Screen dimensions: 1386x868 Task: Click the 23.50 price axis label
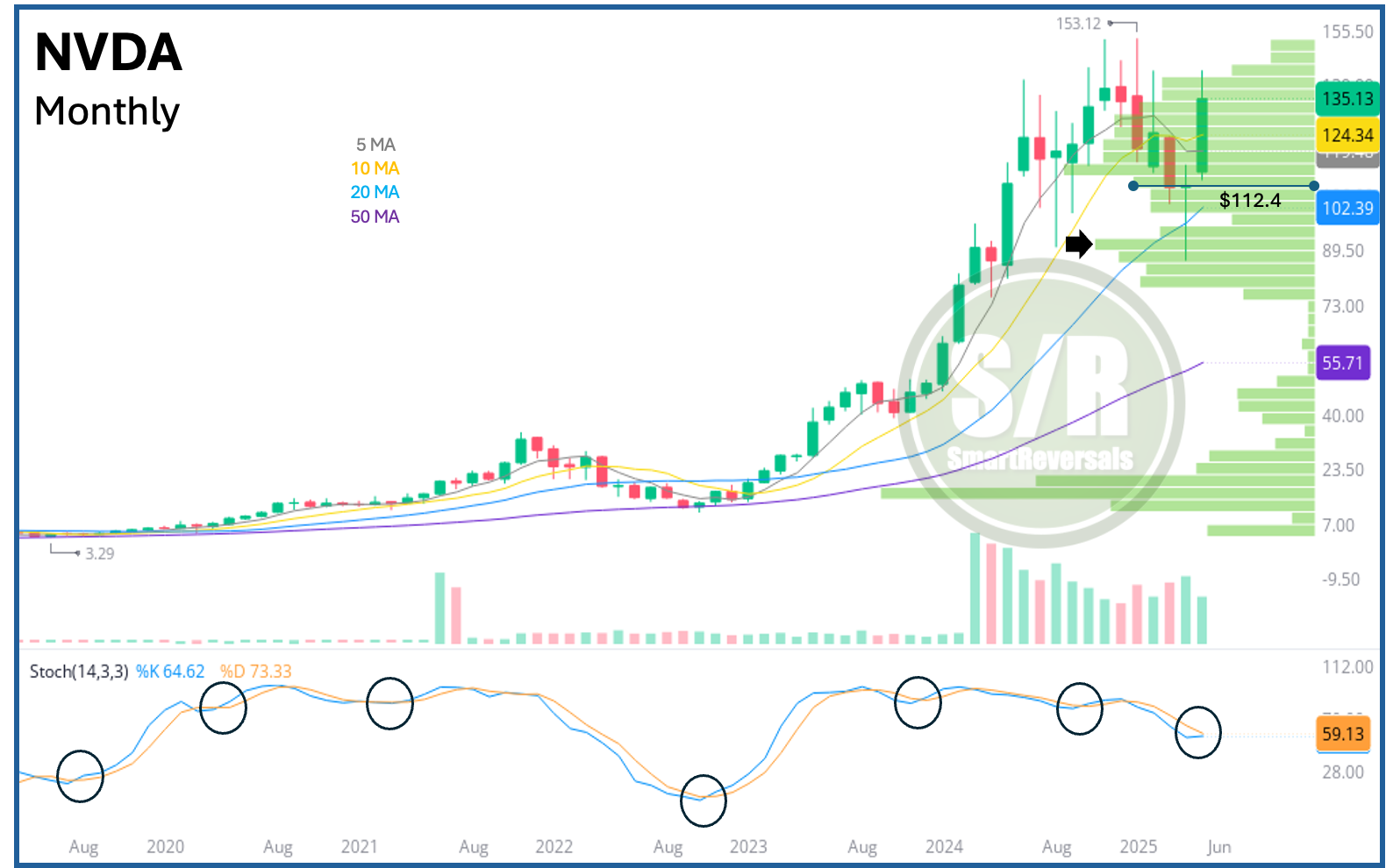click(1343, 470)
